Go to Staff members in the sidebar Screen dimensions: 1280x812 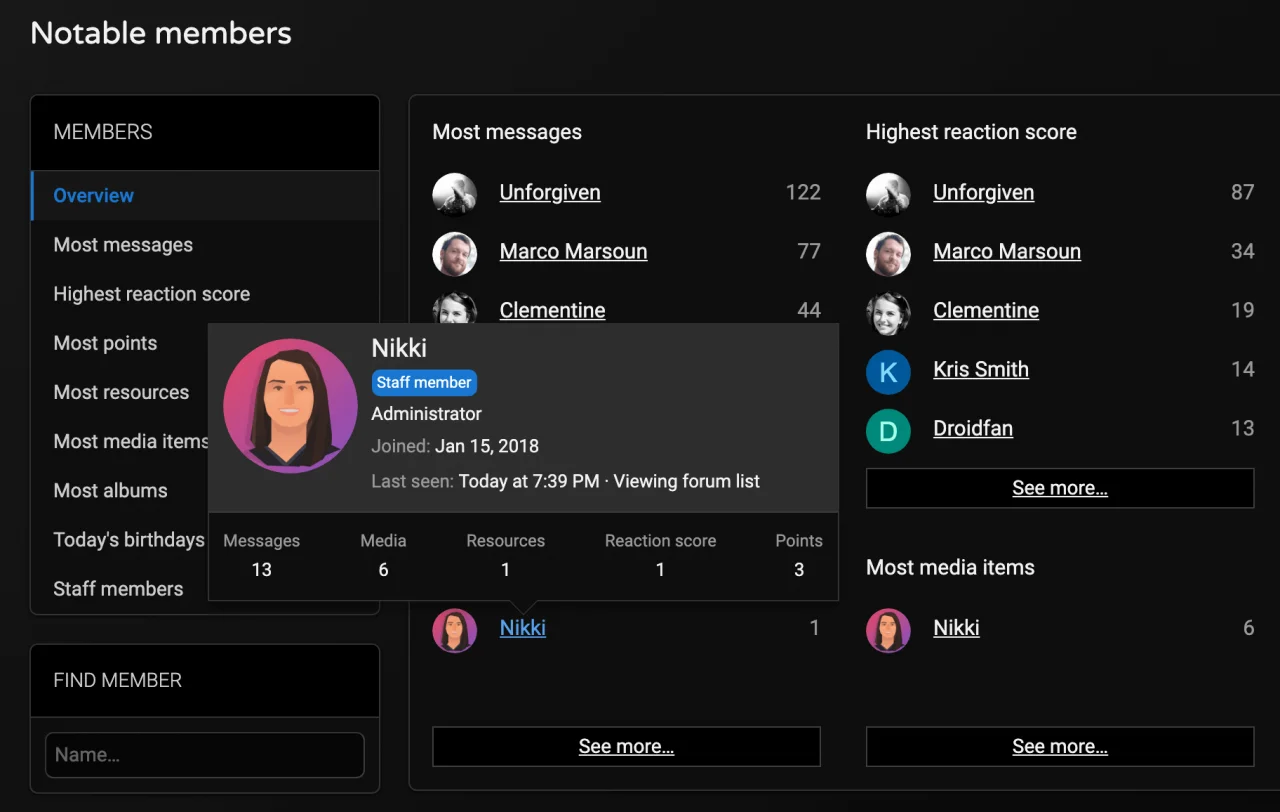(118, 589)
